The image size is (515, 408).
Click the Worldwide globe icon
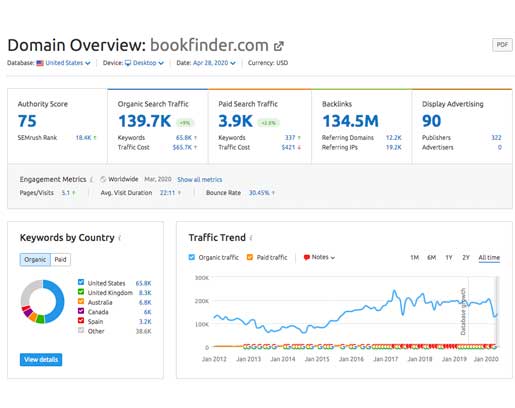[x=103, y=179]
